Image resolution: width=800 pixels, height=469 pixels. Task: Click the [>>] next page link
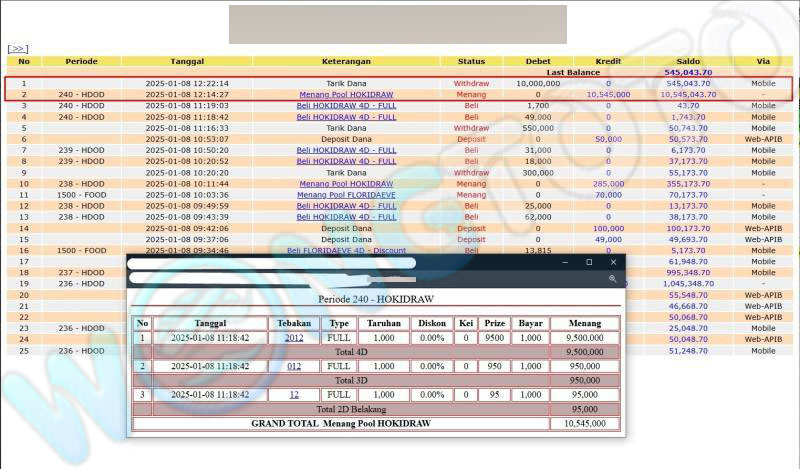17,48
